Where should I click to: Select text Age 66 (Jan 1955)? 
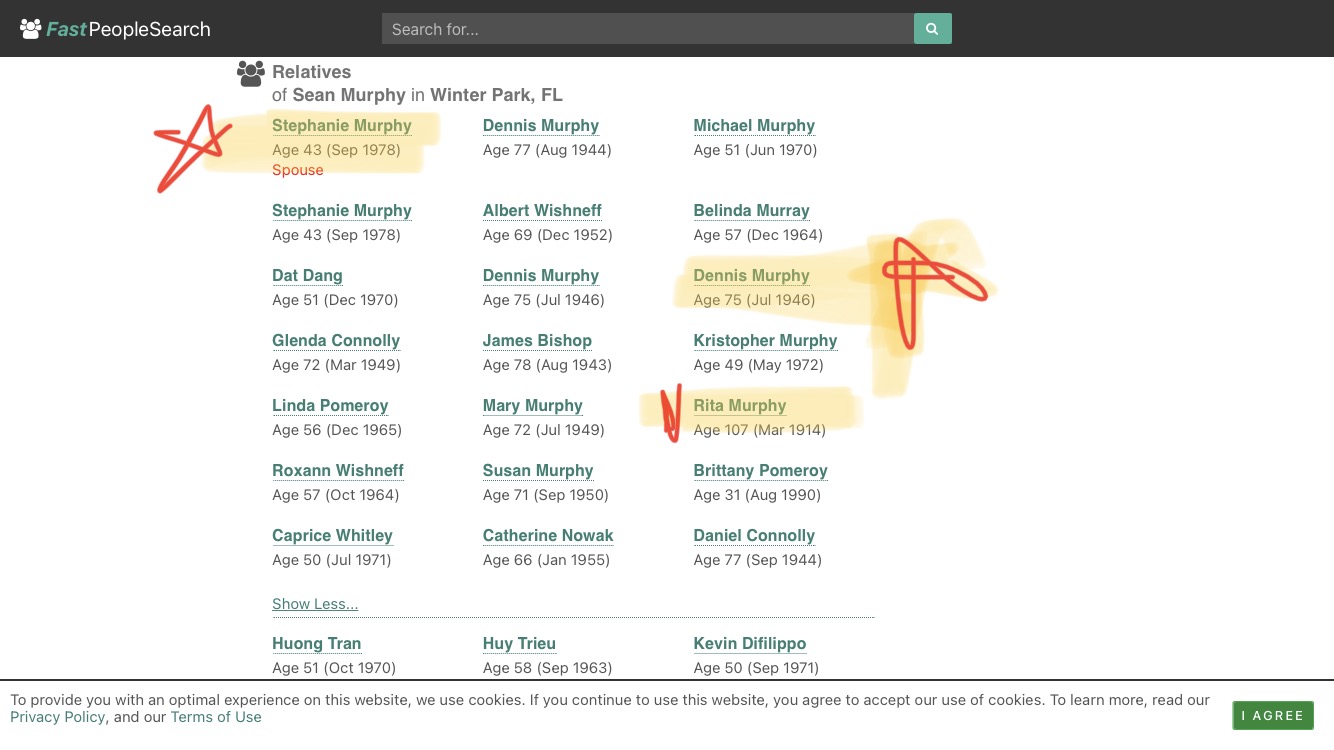point(546,560)
